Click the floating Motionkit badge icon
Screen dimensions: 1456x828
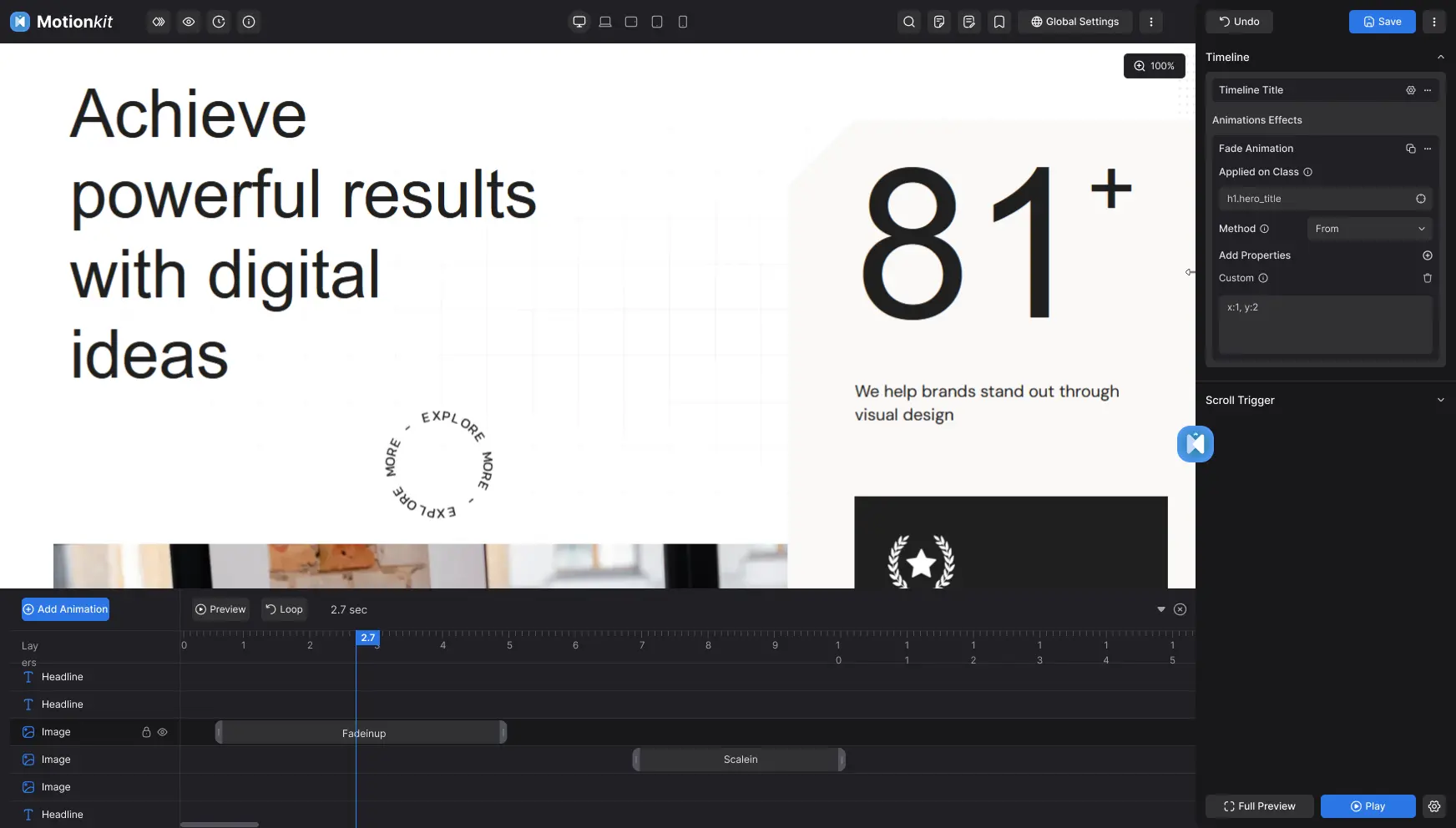[x=1196, y=444]
